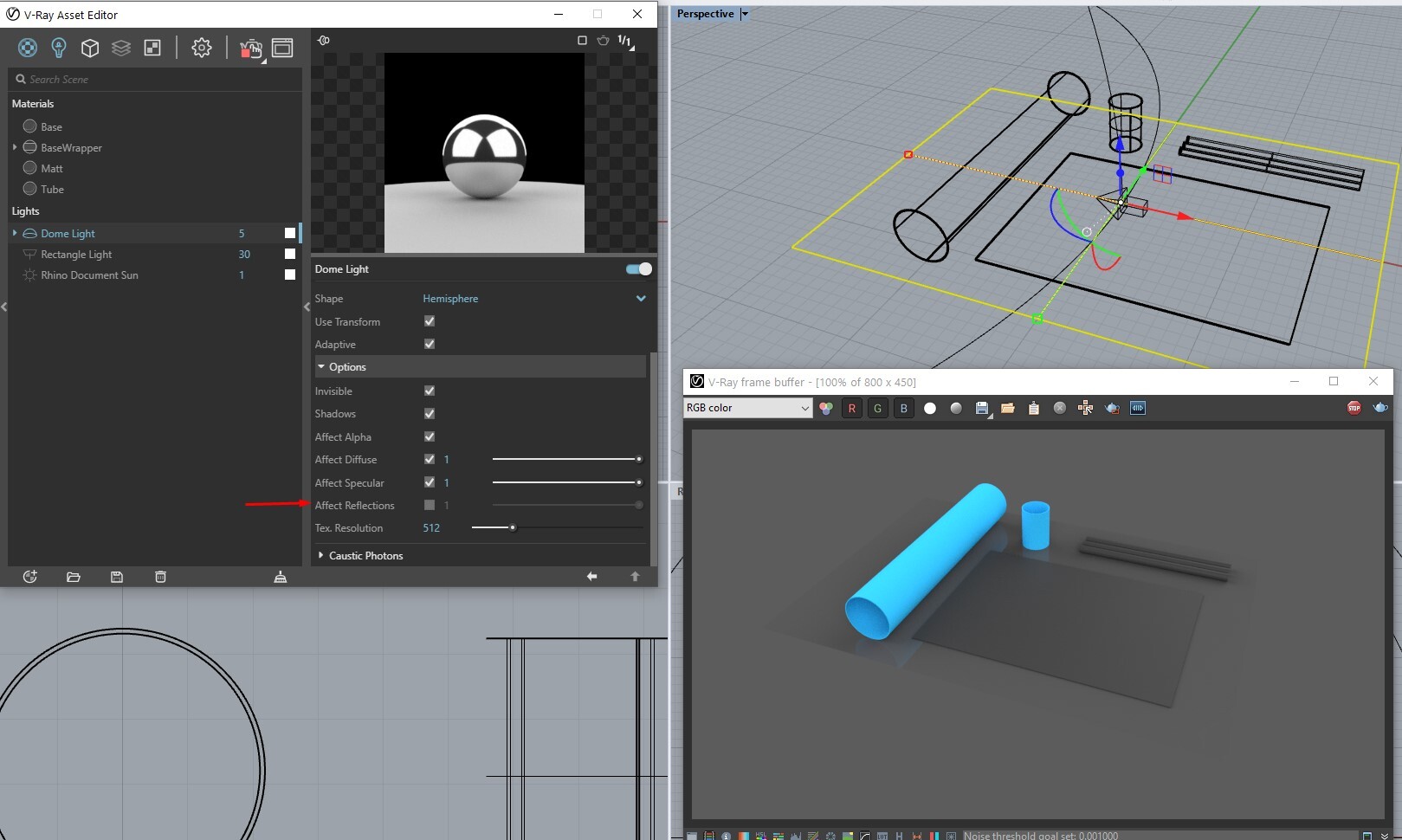Start interactive render with teapot icon
Screen dimensions: 1402x840
click(x=251, y=48)
